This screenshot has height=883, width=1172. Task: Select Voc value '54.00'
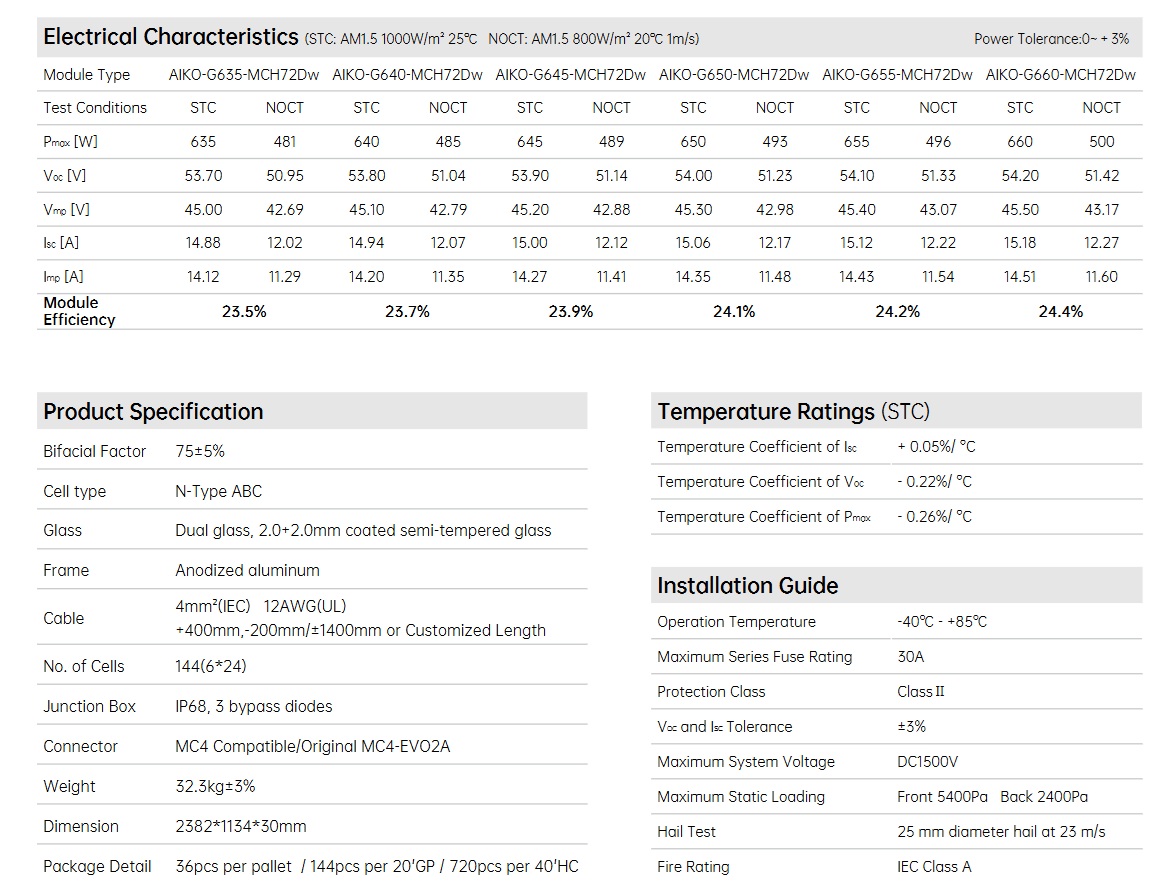[693, 176]
